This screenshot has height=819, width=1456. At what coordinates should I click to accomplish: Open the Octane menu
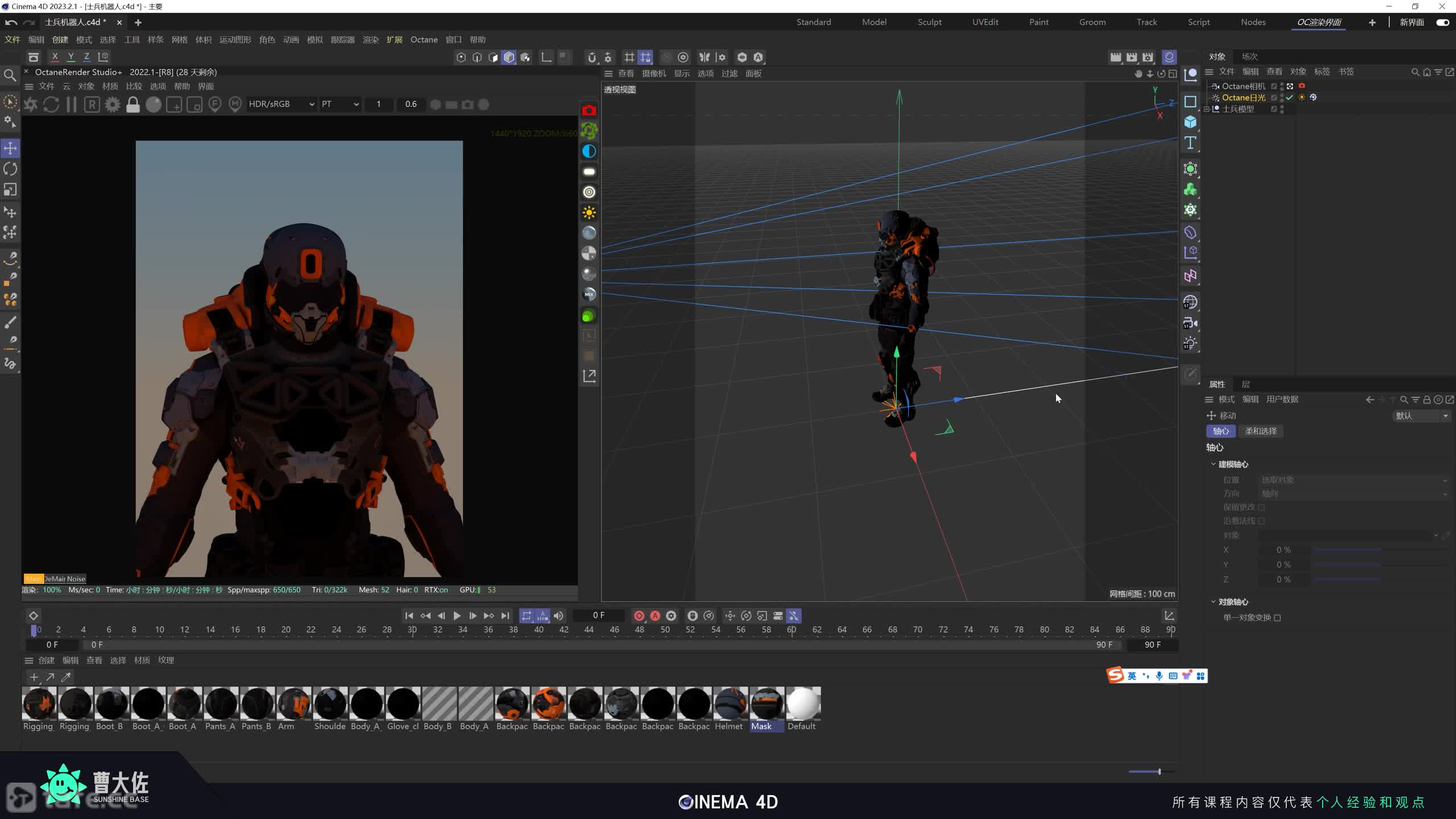coord(424,40)
